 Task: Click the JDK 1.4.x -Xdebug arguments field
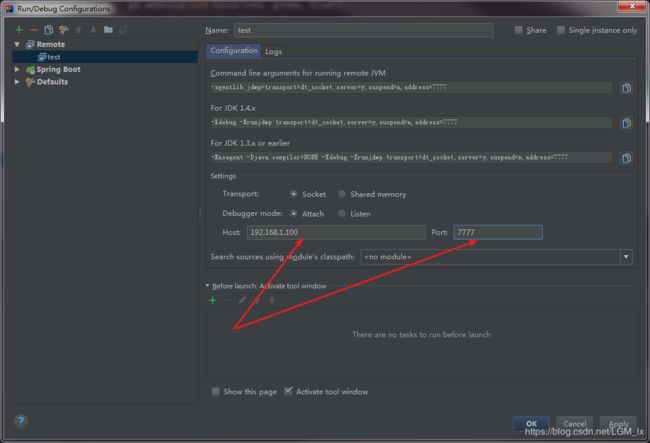411,122
